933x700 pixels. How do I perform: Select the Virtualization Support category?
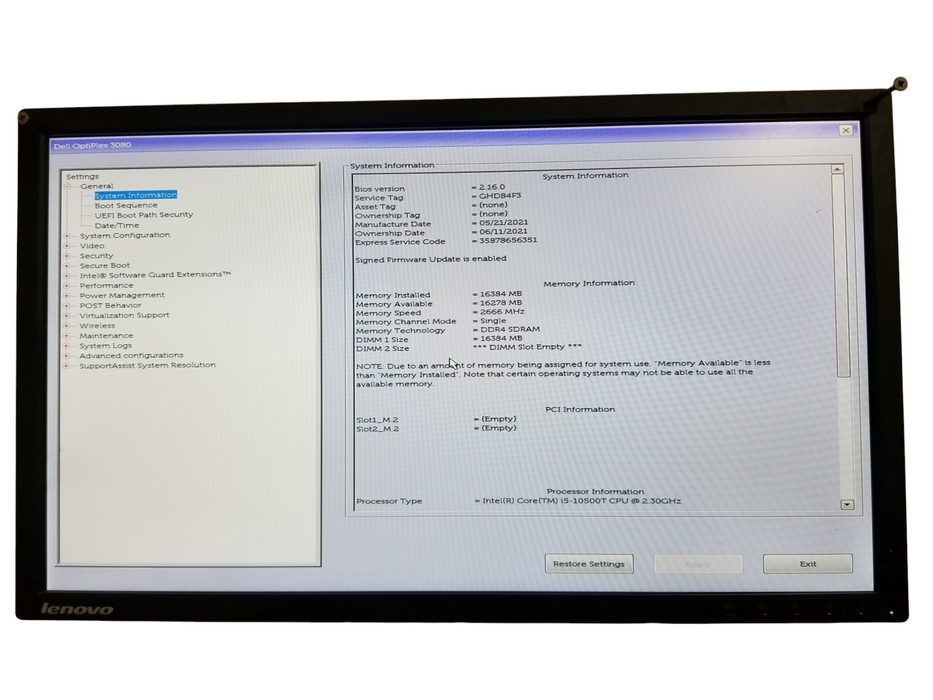(124, 315)
